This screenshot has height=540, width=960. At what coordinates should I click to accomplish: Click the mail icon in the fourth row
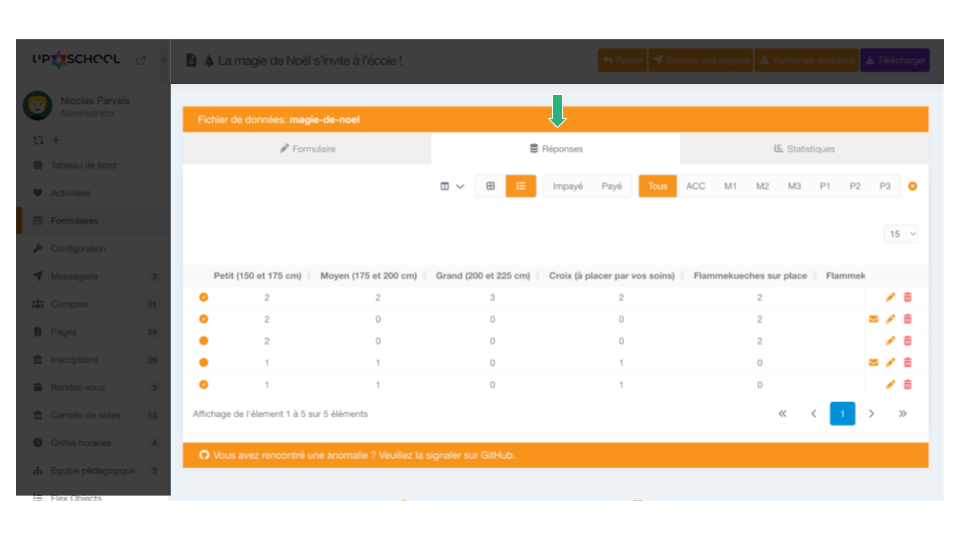click(x=874, y=363)
